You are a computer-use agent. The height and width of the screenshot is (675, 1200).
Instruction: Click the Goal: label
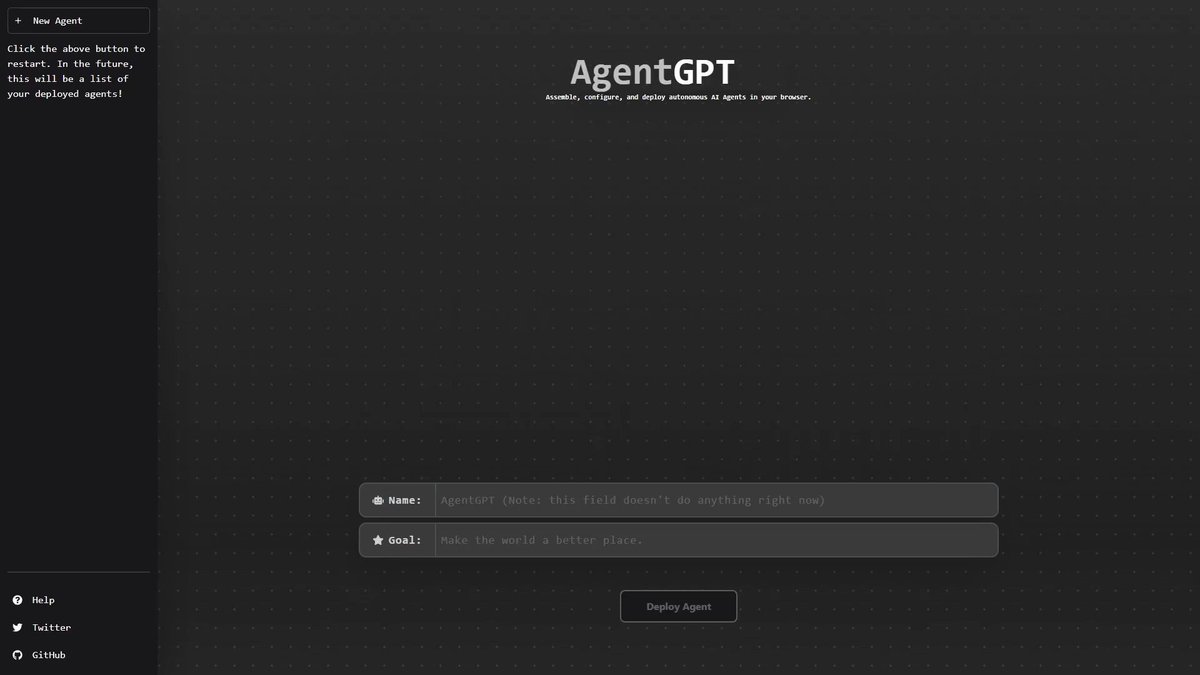[x=404, y=539]
